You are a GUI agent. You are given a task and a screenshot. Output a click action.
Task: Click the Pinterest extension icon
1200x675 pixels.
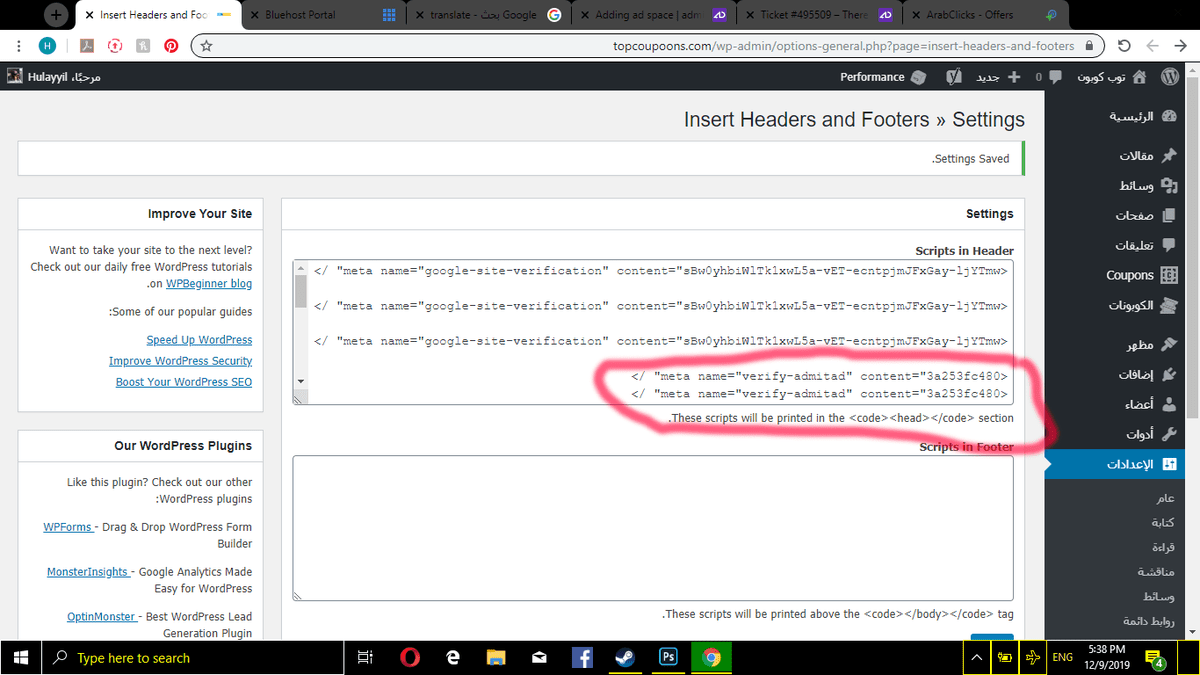tap(171, 45)
